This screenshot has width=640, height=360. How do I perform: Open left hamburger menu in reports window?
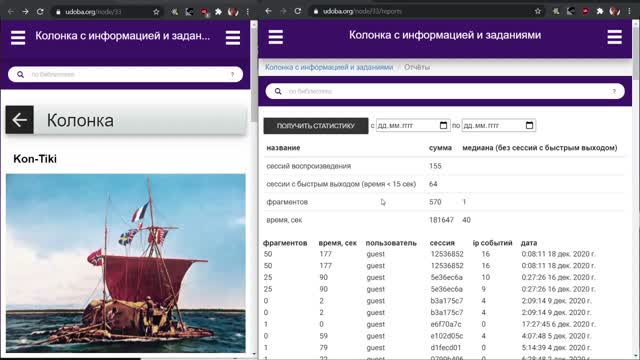coord(276,37)
